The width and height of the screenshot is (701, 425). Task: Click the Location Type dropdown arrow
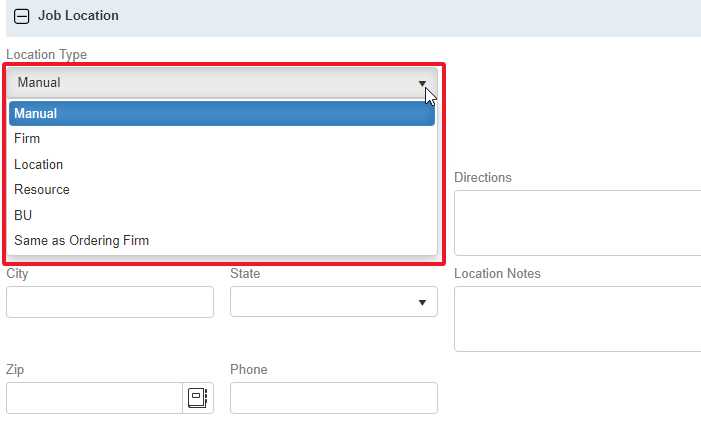[x=423, y=84]
